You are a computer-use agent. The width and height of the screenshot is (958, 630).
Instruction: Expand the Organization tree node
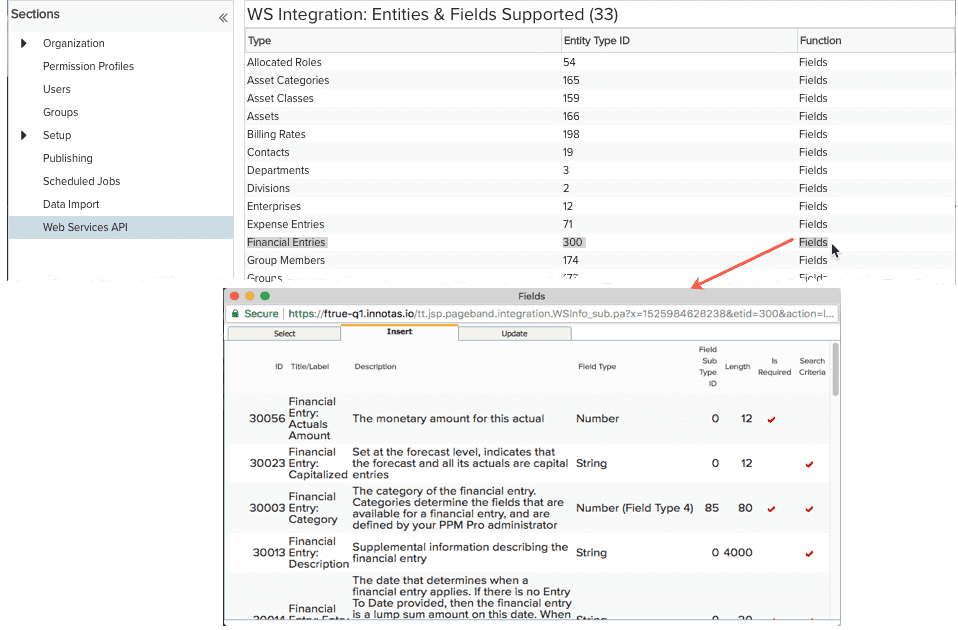(x=24, y=43)
